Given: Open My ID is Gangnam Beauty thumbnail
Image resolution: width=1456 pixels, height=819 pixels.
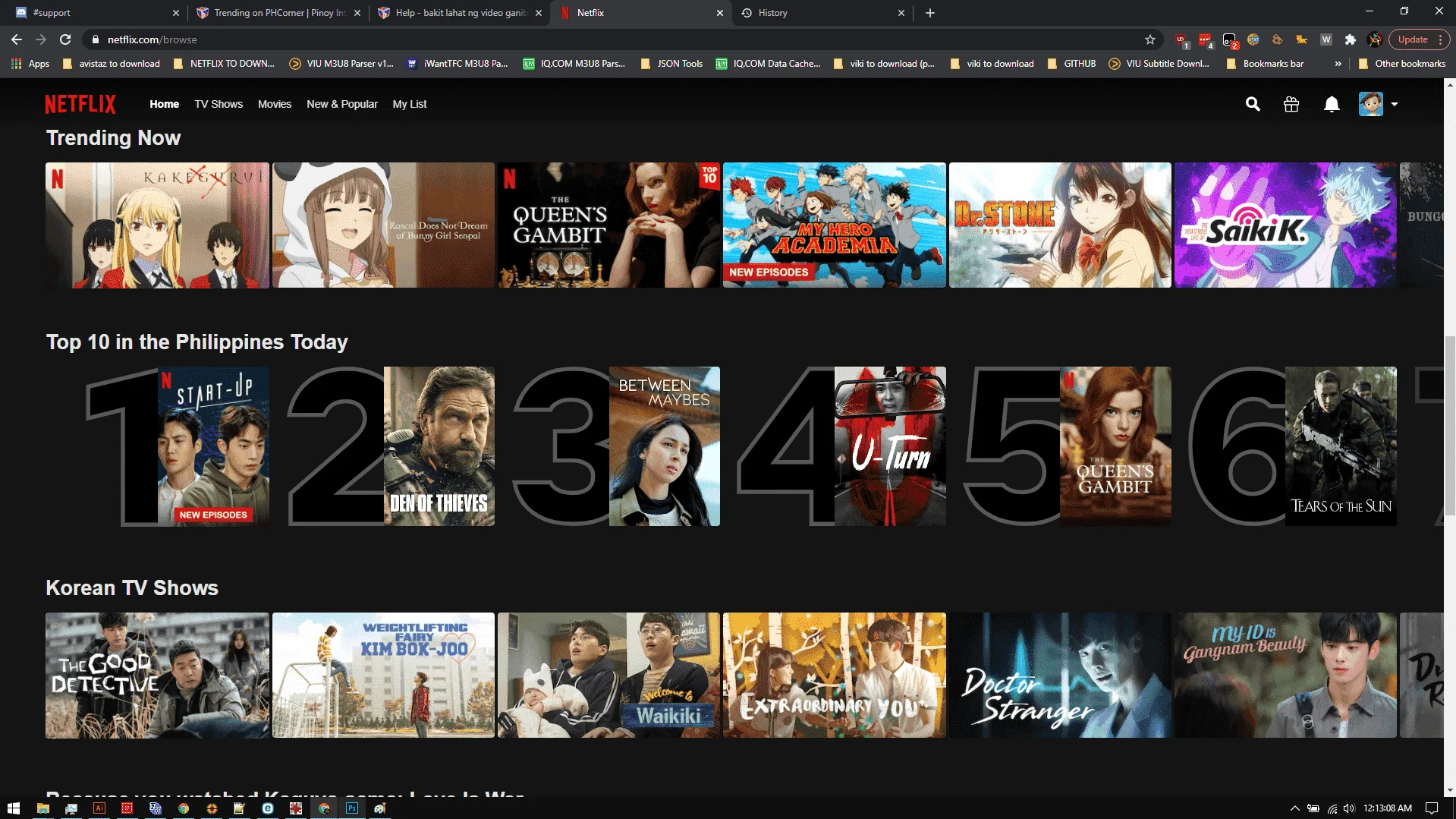Looking at the screenshot, I should click(x=1285, y=676).
